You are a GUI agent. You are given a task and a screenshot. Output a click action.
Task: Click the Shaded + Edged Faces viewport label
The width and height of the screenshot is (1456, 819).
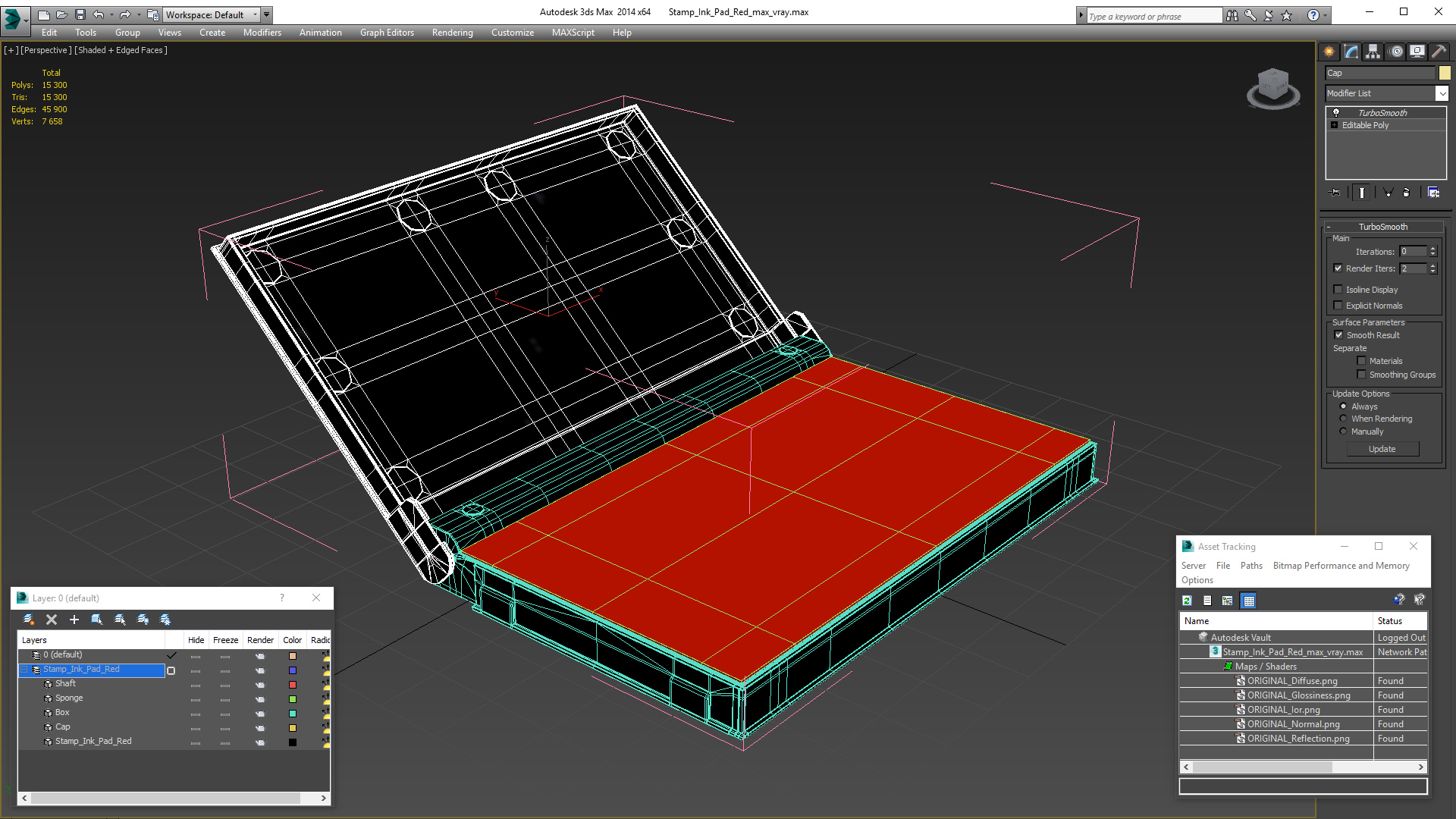pos(121,50)
